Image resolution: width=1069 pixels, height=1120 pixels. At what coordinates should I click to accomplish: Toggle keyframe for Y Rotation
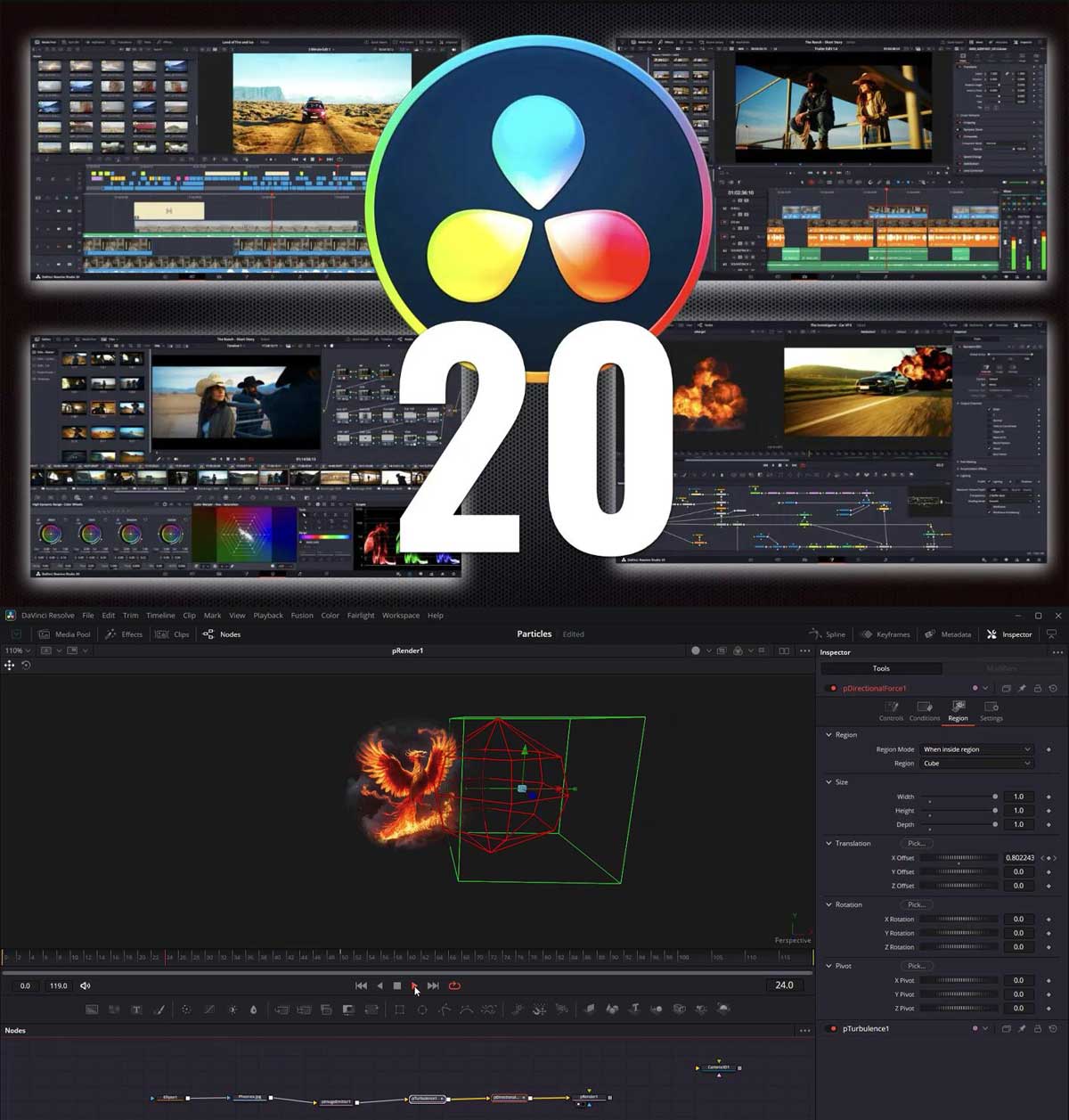click(1049, 933)
